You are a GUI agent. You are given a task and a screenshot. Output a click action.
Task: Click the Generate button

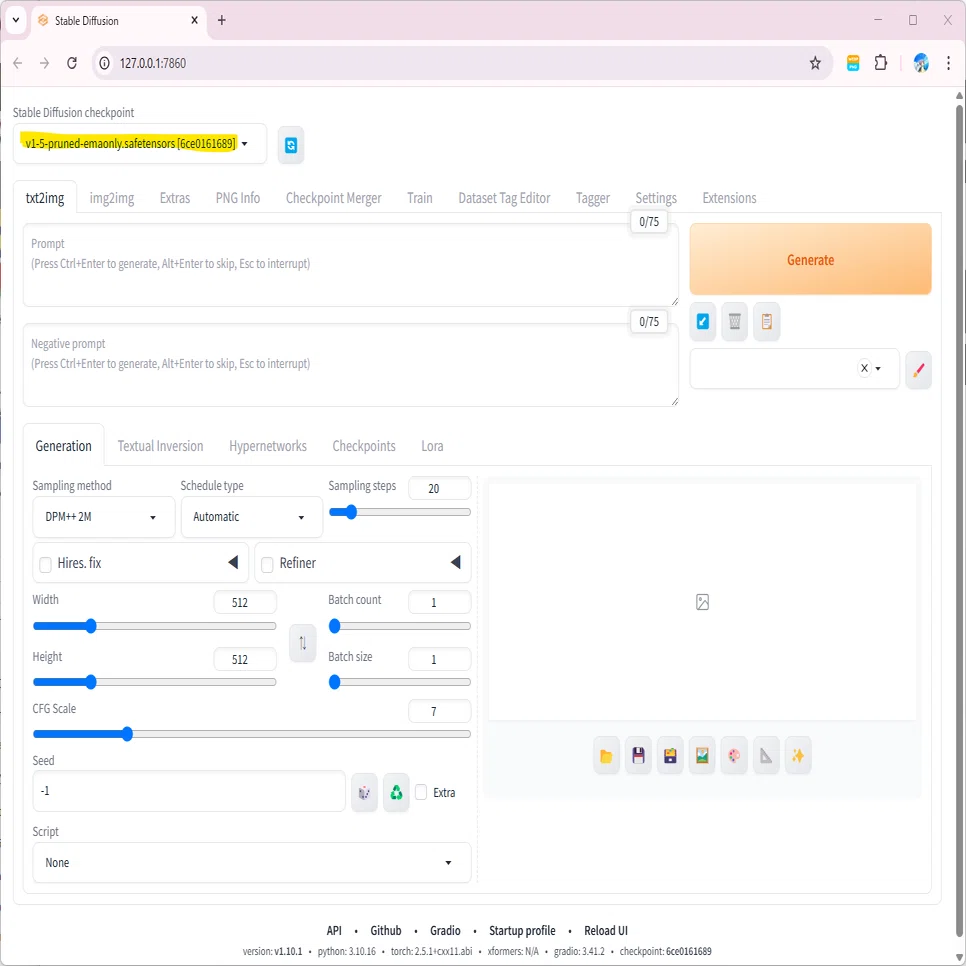point(810,259)
